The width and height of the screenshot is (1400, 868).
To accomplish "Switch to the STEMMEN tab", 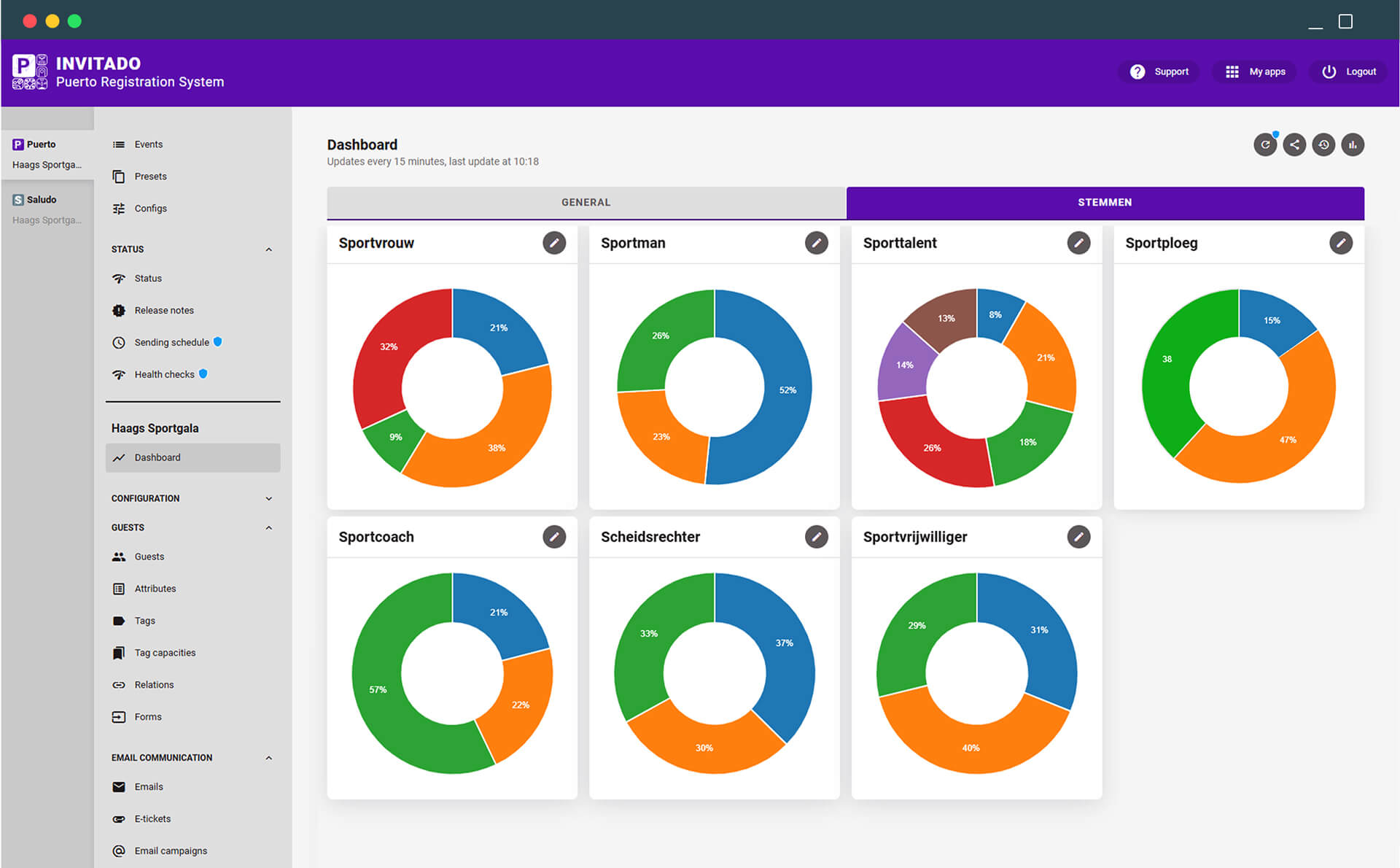I will click(x=1104, y=202).
